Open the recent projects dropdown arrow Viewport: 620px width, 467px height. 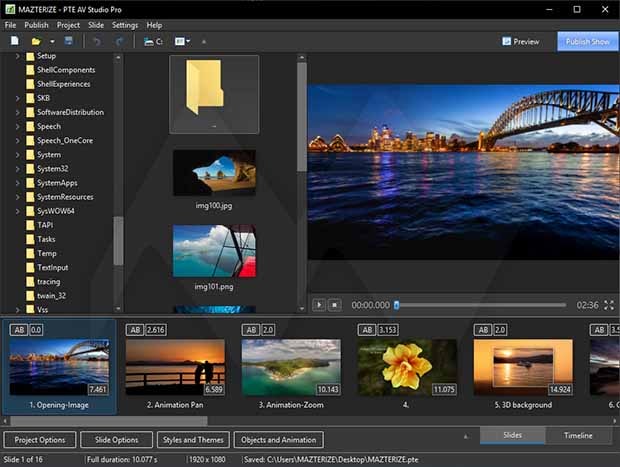pos(52,42)
